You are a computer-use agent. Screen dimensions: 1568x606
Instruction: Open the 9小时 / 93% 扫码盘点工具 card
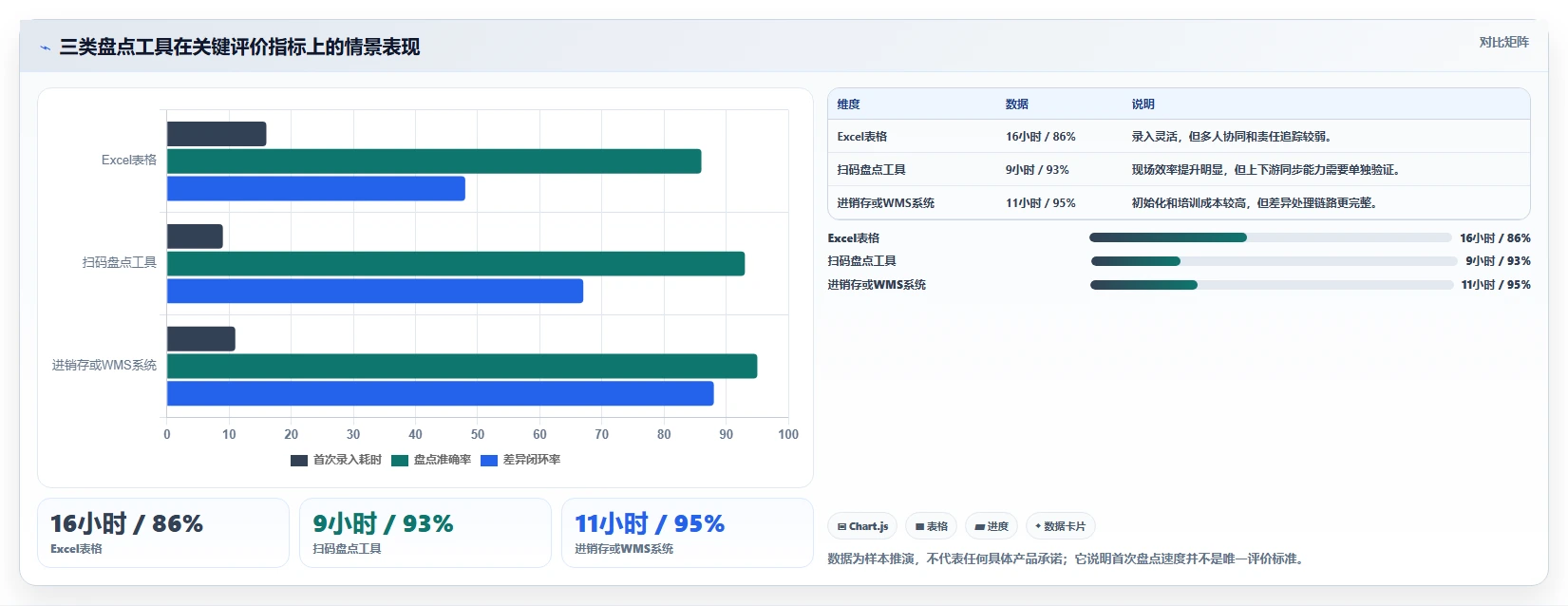point(425,533)
